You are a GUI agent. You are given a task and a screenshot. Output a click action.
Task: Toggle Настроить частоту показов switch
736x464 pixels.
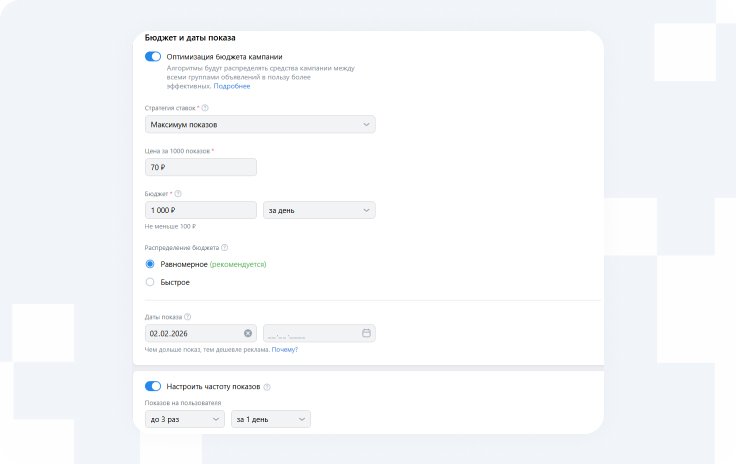(153, 386)
